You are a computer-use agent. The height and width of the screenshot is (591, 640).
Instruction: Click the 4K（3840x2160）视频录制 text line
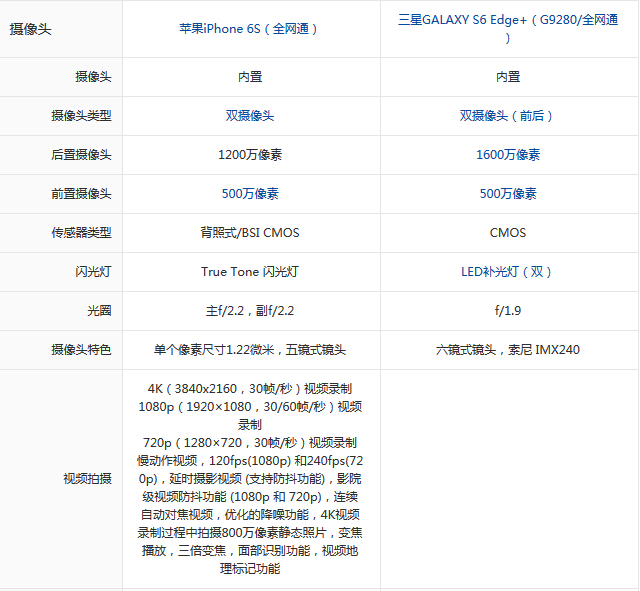tap(250, 389)
